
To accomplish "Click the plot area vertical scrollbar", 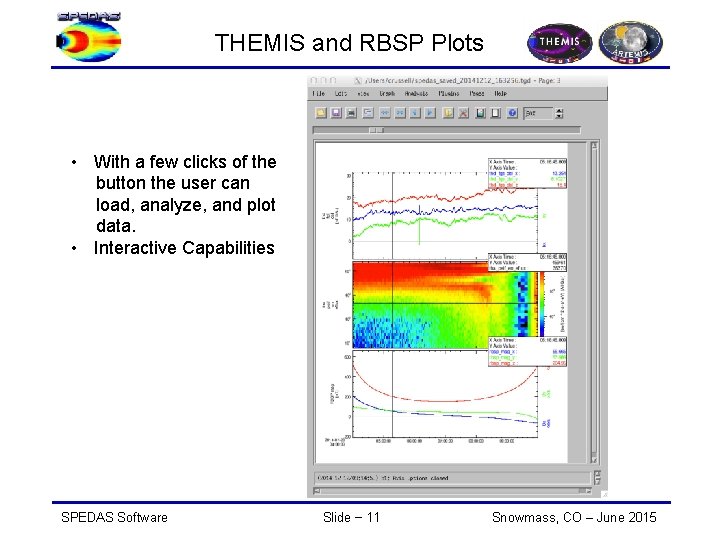I will pyautogui.click(x=594, y=302).
